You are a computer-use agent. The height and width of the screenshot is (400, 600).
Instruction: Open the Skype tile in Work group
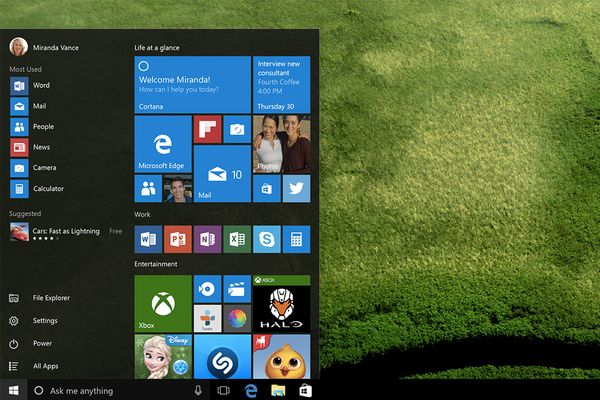point(266,239)
